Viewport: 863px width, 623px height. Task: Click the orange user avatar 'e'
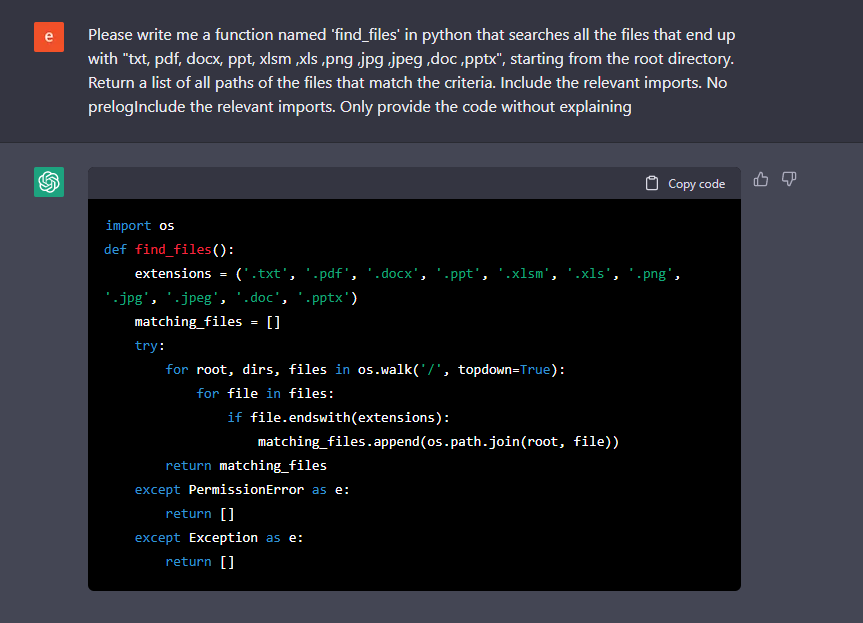[49, 37]
